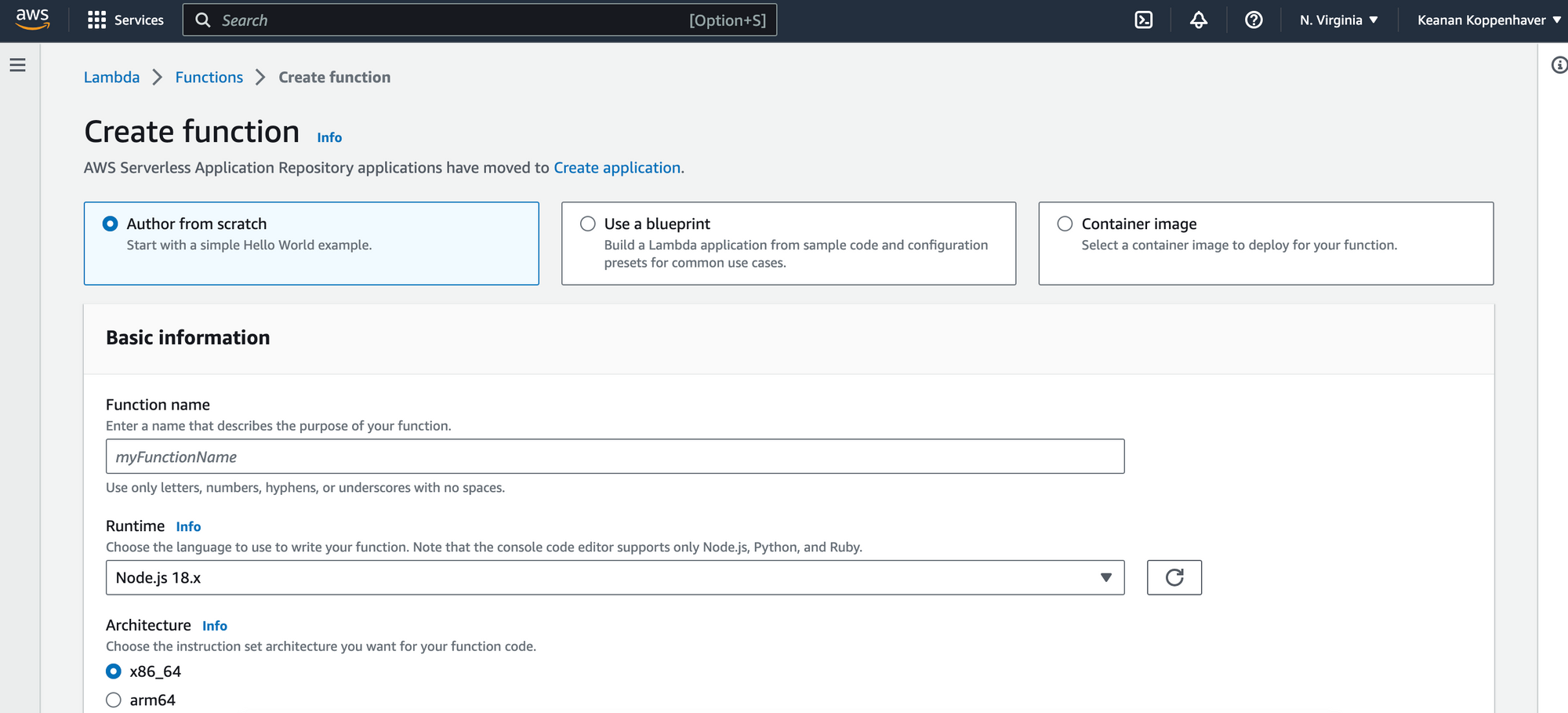Open Info next to Create function
Viewport: 1568px width, 713px height.
(329, 137)
